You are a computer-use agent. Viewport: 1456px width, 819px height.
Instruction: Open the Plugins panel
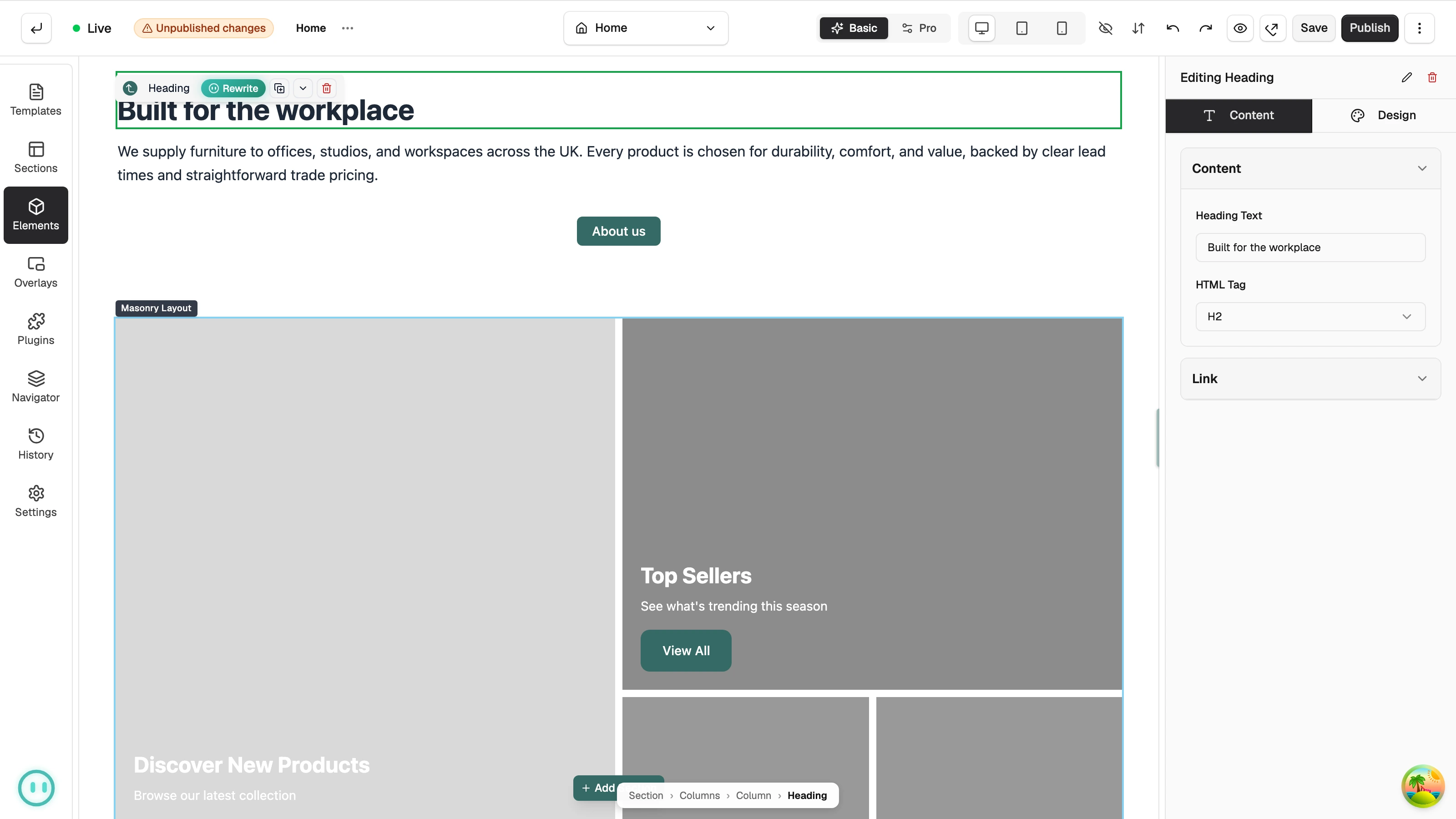tap(35, 329)
